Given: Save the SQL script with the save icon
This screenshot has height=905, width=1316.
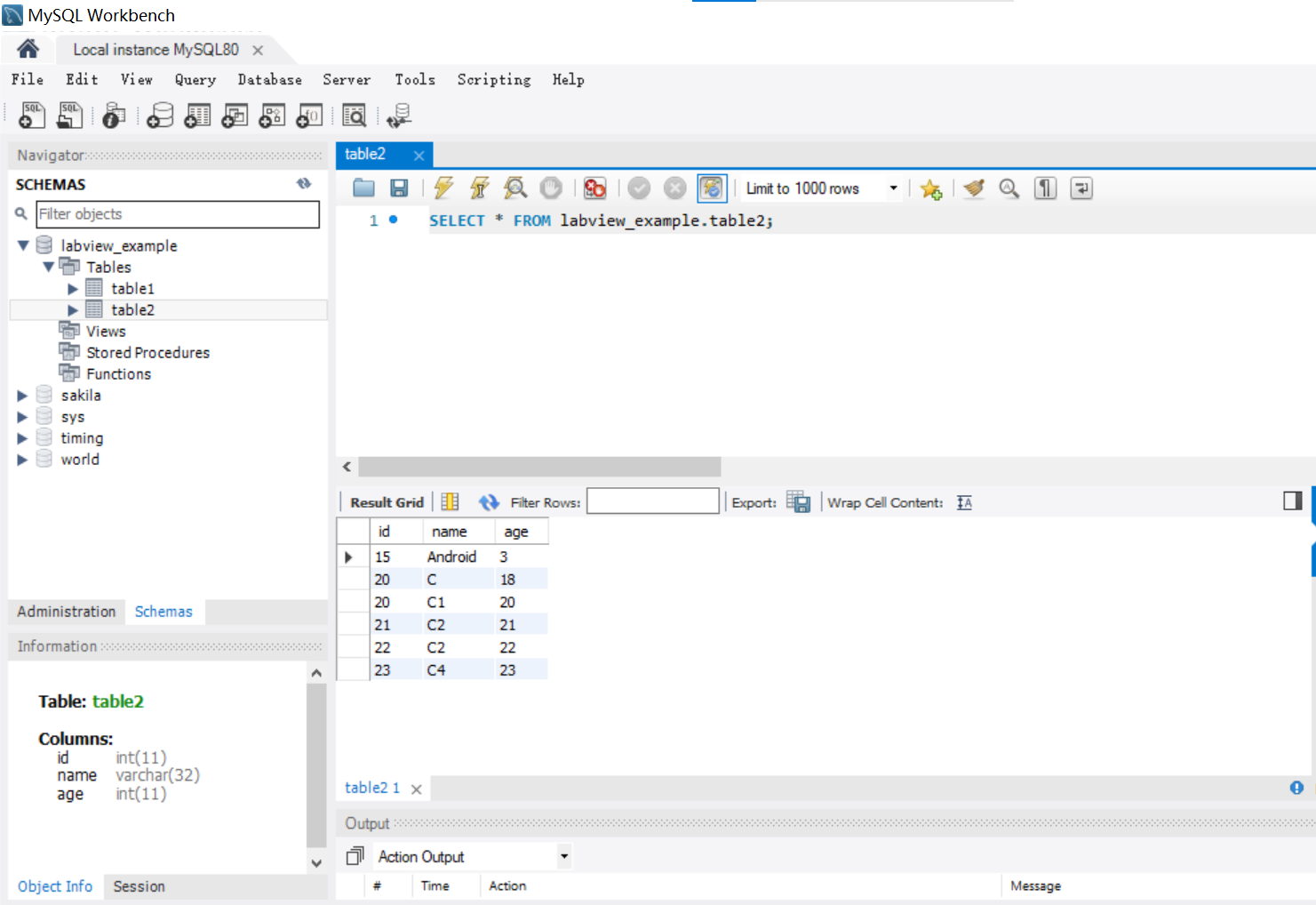Looking at the screenshot, I should tap(399, 188).
